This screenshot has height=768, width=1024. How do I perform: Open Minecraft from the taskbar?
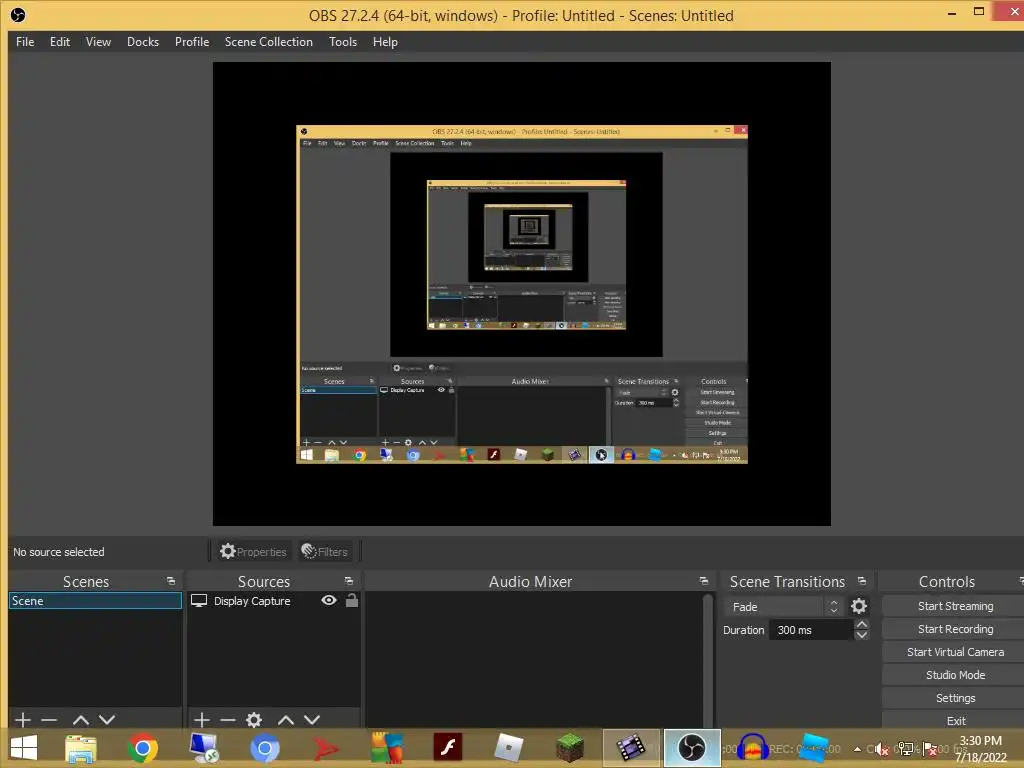[x=570, y=748]
